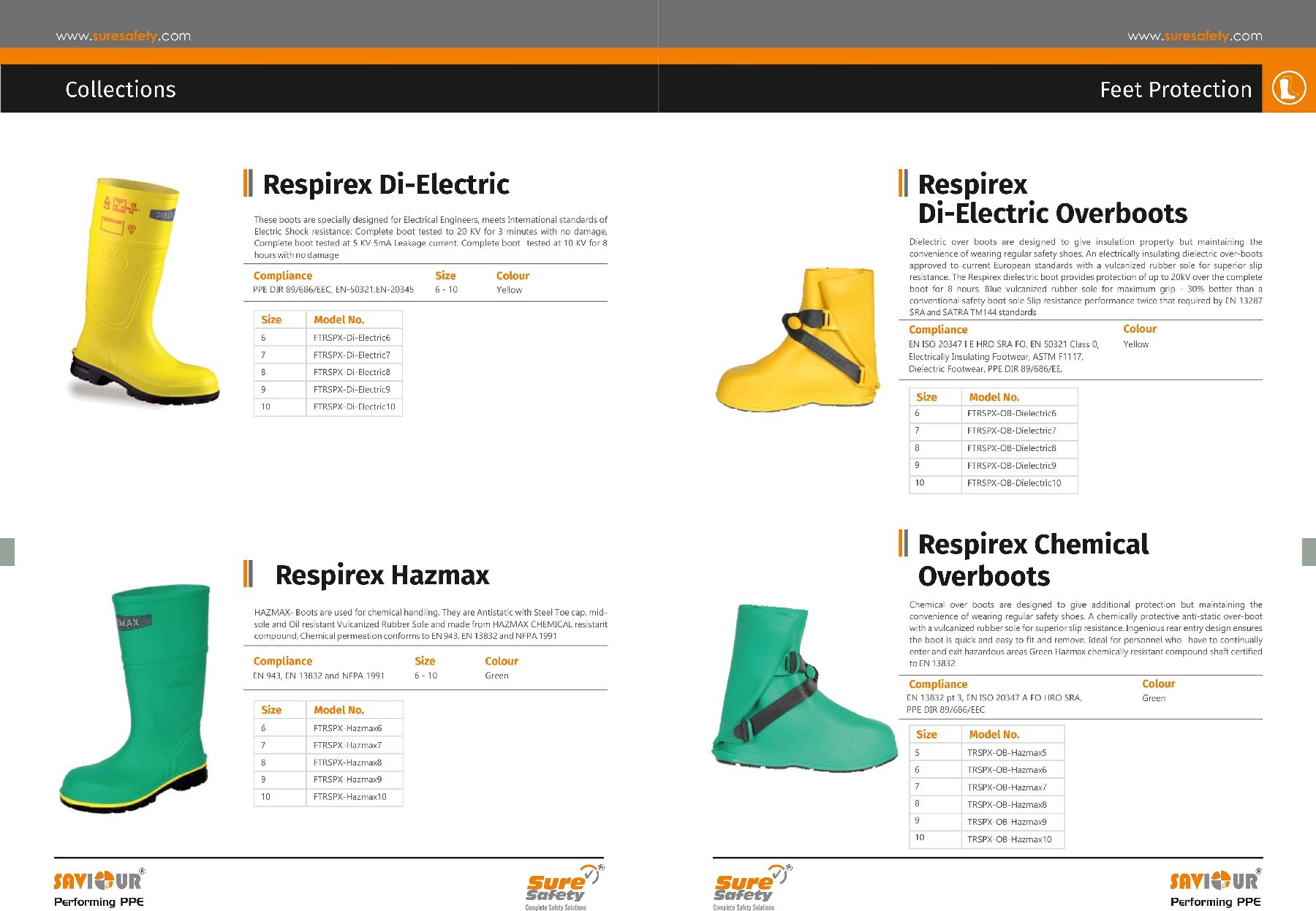Open the www.suresafety.com link top left

tap(121, 34)
